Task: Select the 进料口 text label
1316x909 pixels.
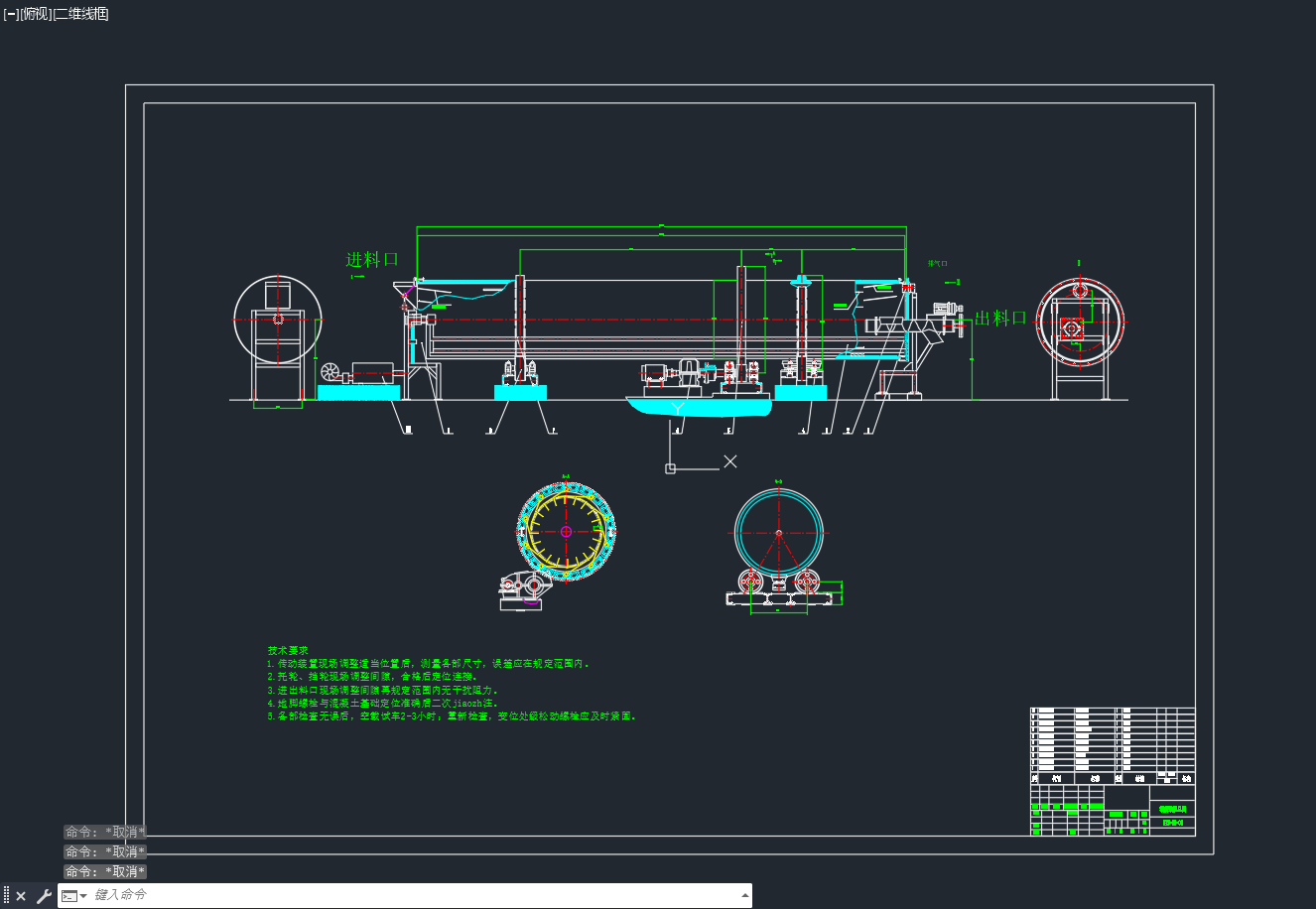Action: coord(371,260)
